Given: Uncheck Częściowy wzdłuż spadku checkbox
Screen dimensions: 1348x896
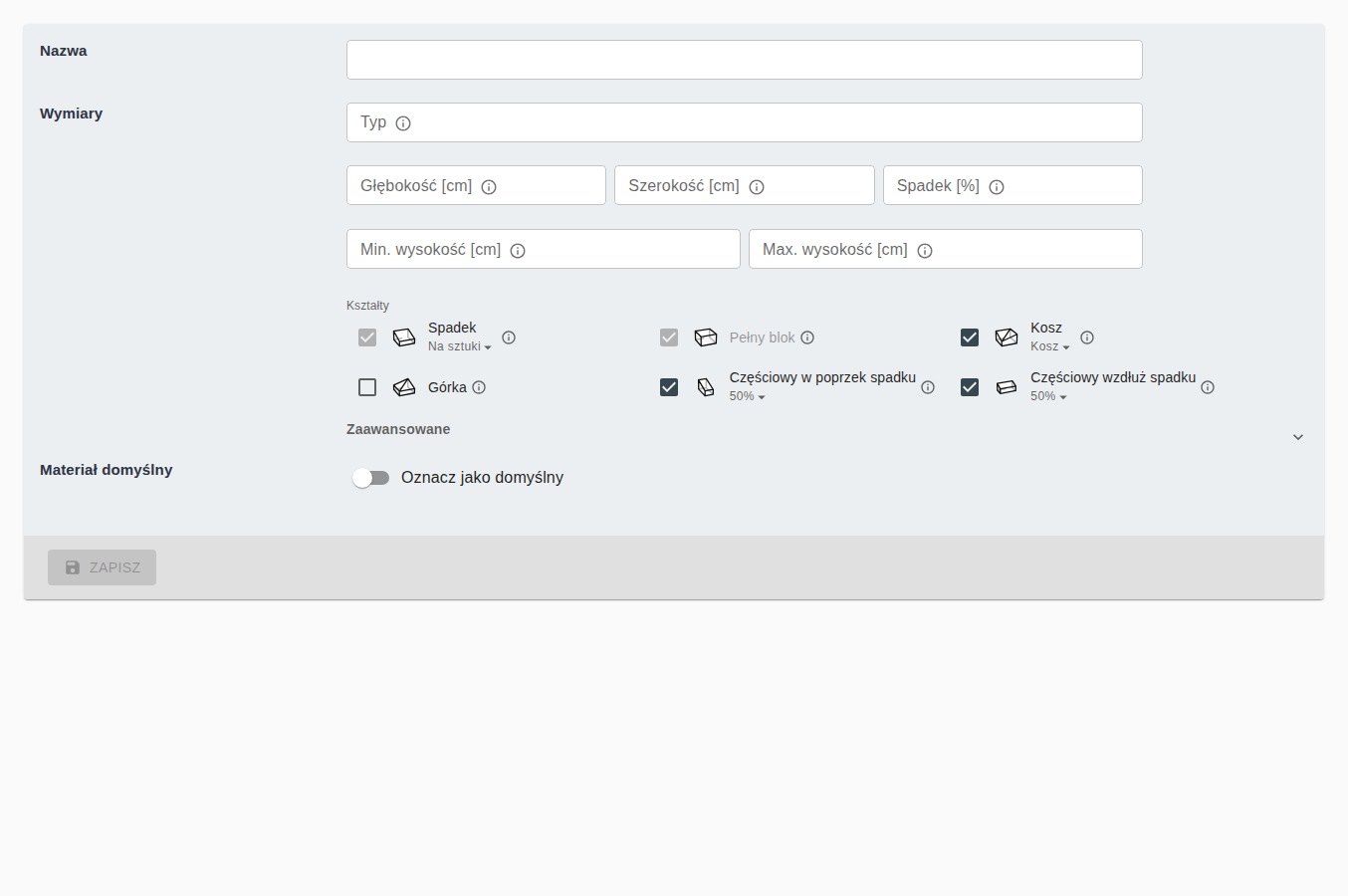Looking at the screenshot, I should pyautogui.click(x=970, y=387).
